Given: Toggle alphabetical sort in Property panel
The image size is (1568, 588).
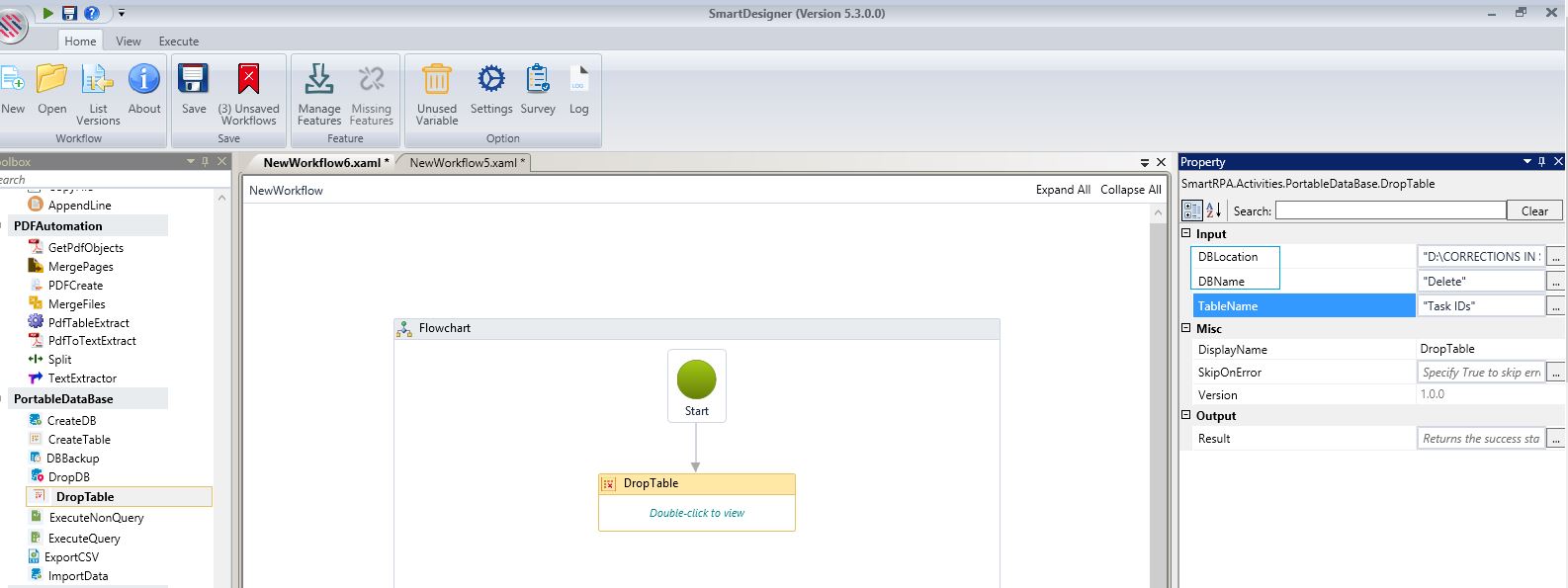Looking at the screenshot, I should 1214,210.
